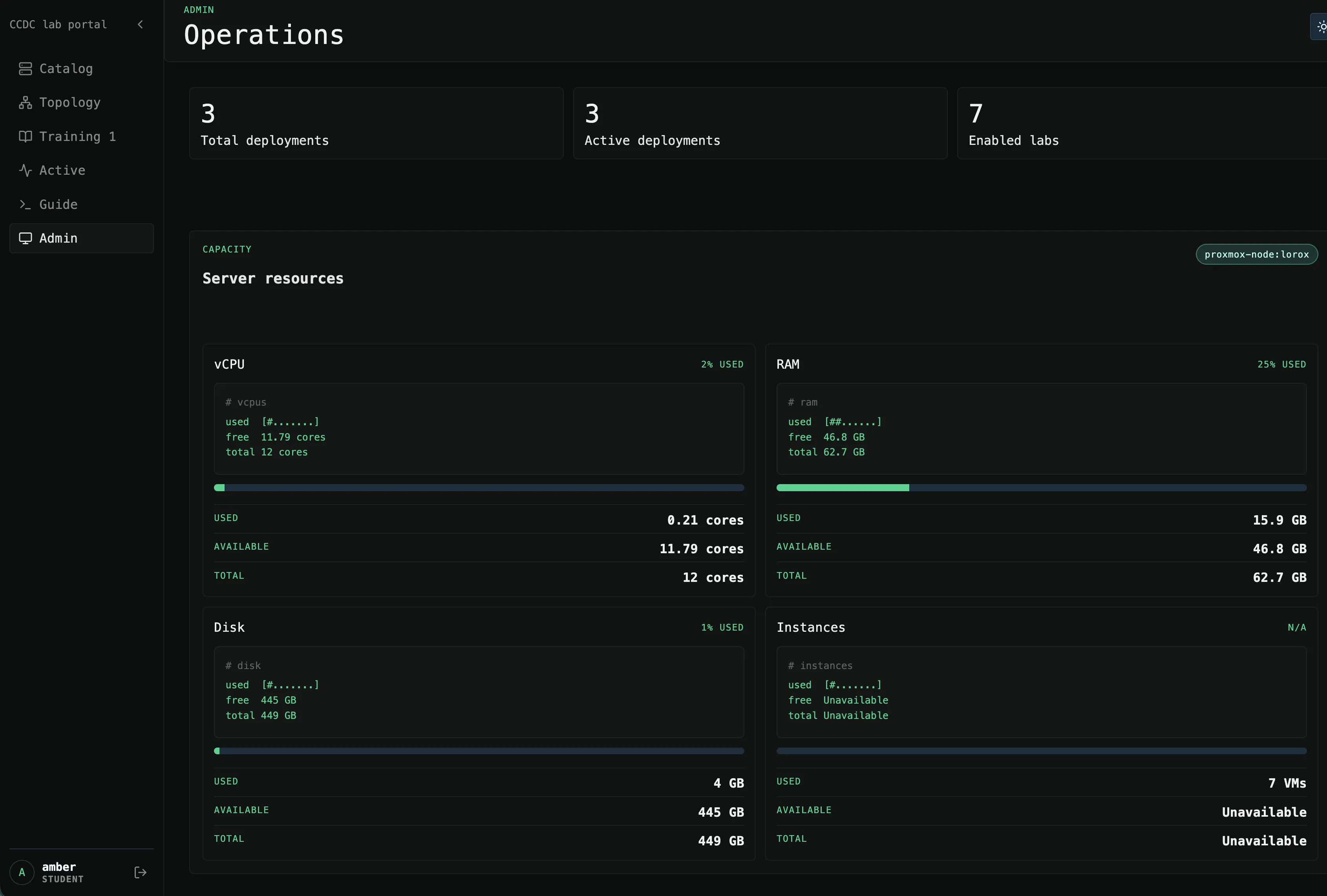
Task: Click the 62.7 GB total value
Action: (1279, 577)
